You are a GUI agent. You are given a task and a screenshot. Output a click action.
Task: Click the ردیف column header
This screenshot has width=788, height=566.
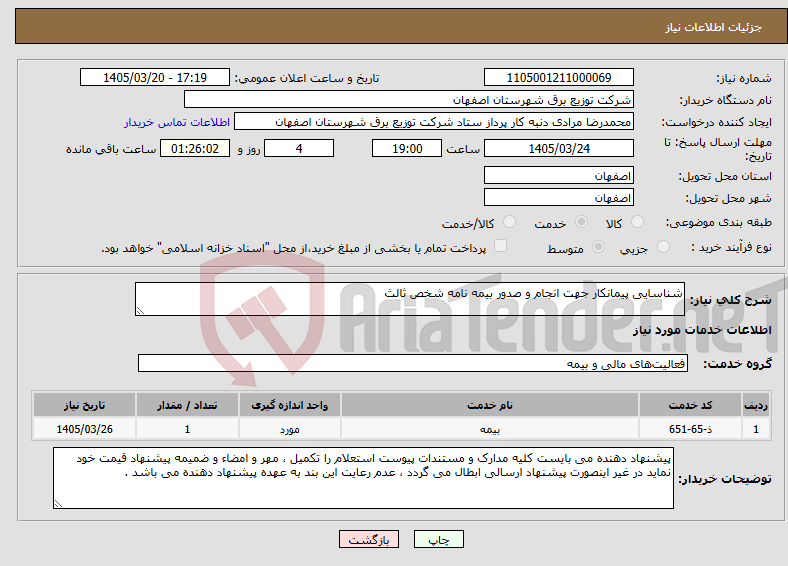tap(756, 405)
